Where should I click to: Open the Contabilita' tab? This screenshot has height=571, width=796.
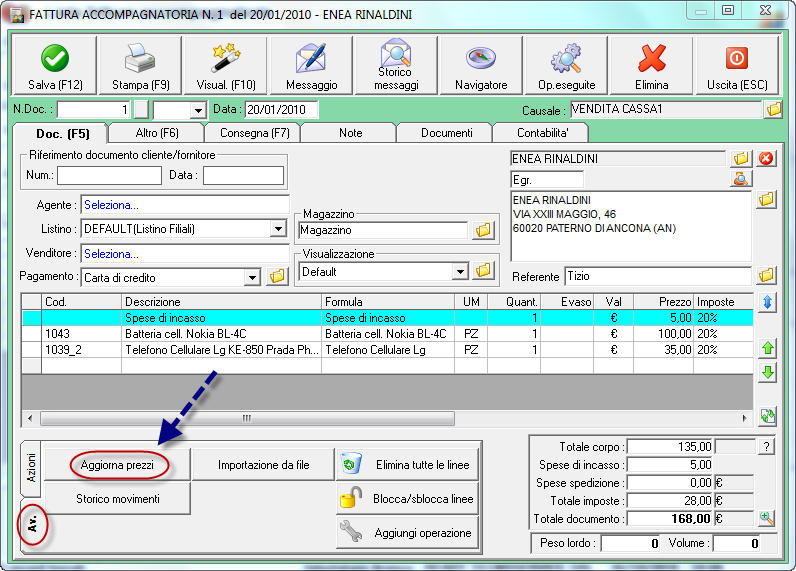543,132
